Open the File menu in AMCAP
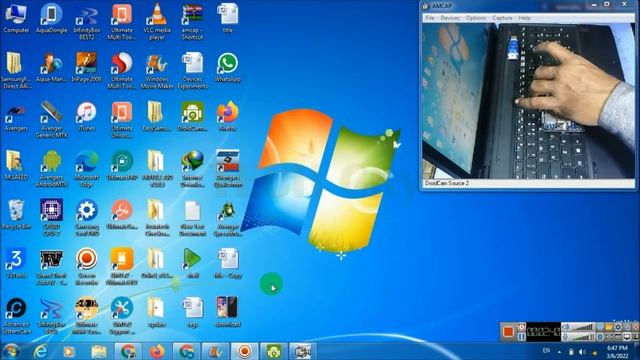640x360 pixels. (430, 18)
